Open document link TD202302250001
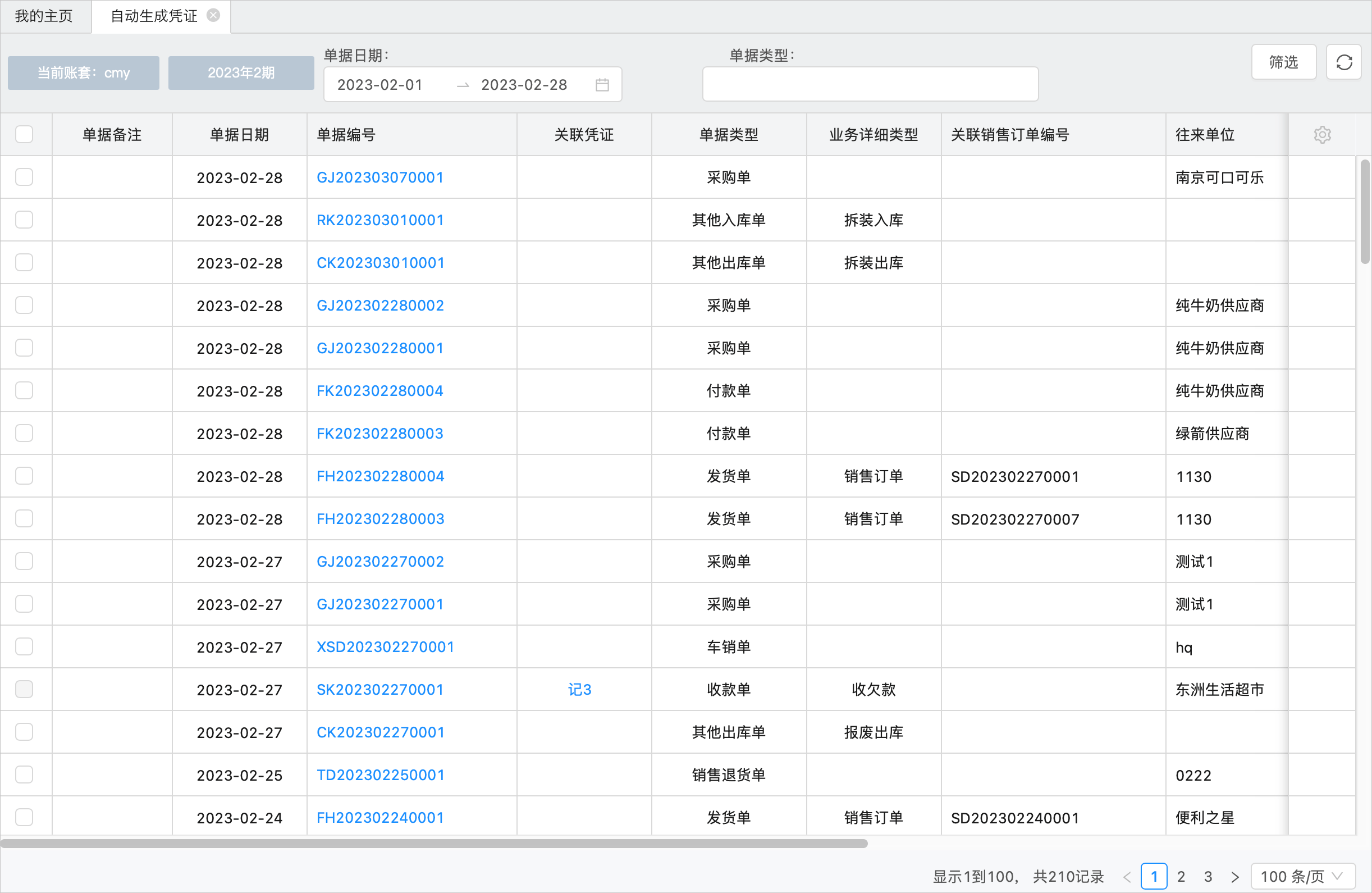 [x=381, y=774]
